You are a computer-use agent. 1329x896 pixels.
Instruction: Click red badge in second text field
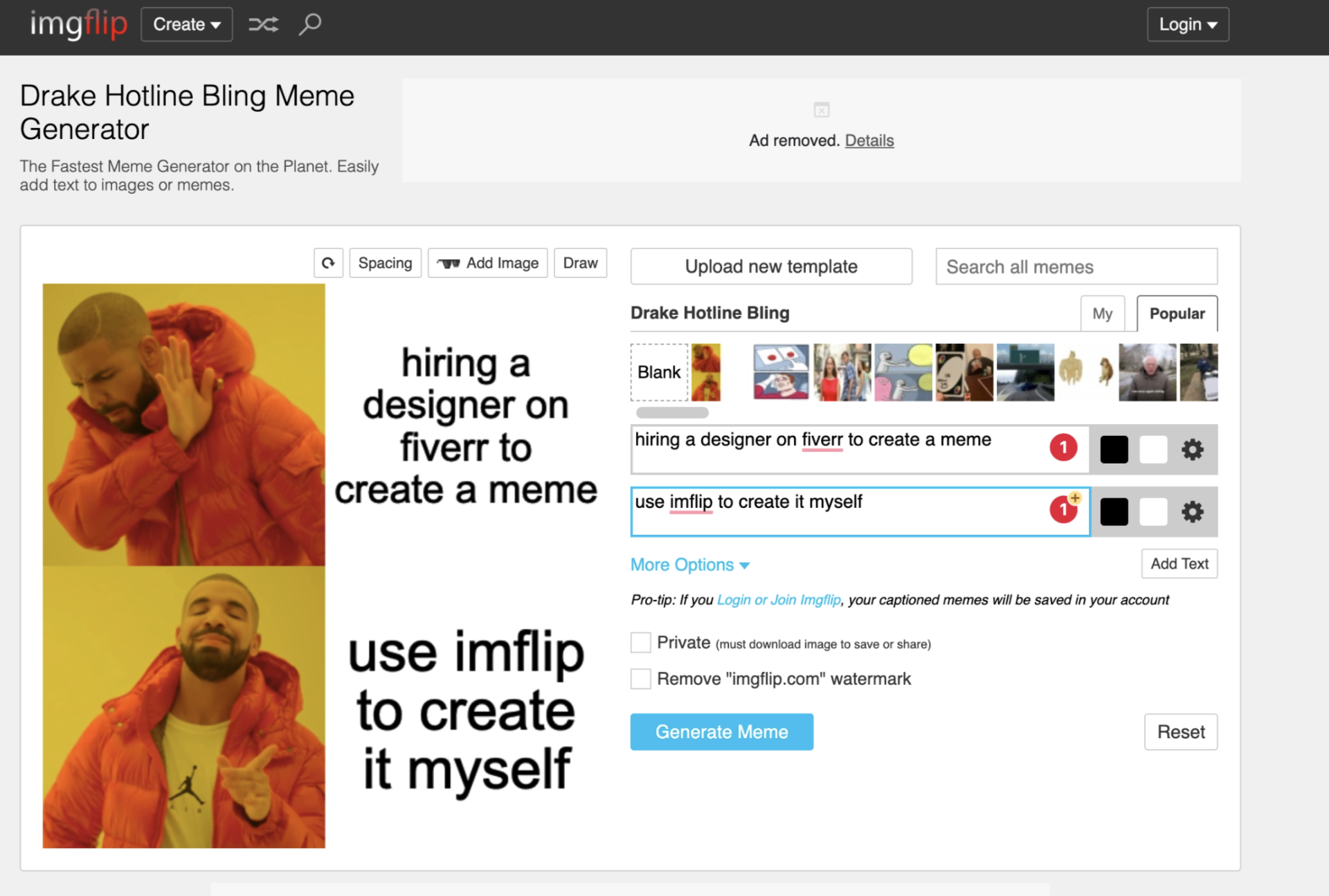tap(1063, 510)
